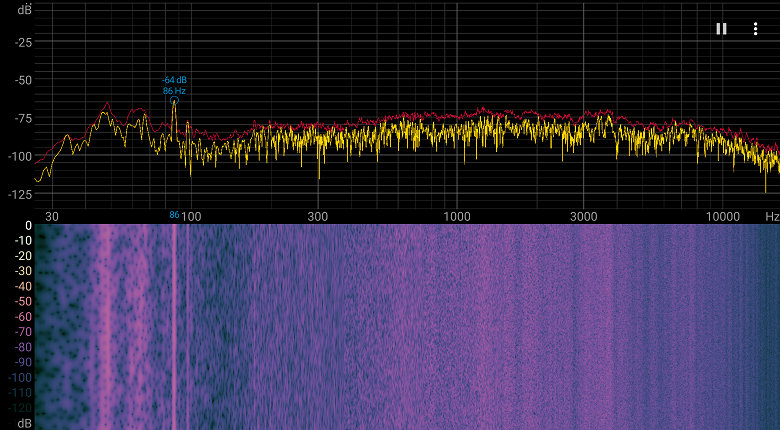Click the '86 Hz' peak readout label
This screenshot has width=780, height=430.
[x=174, y=91]
